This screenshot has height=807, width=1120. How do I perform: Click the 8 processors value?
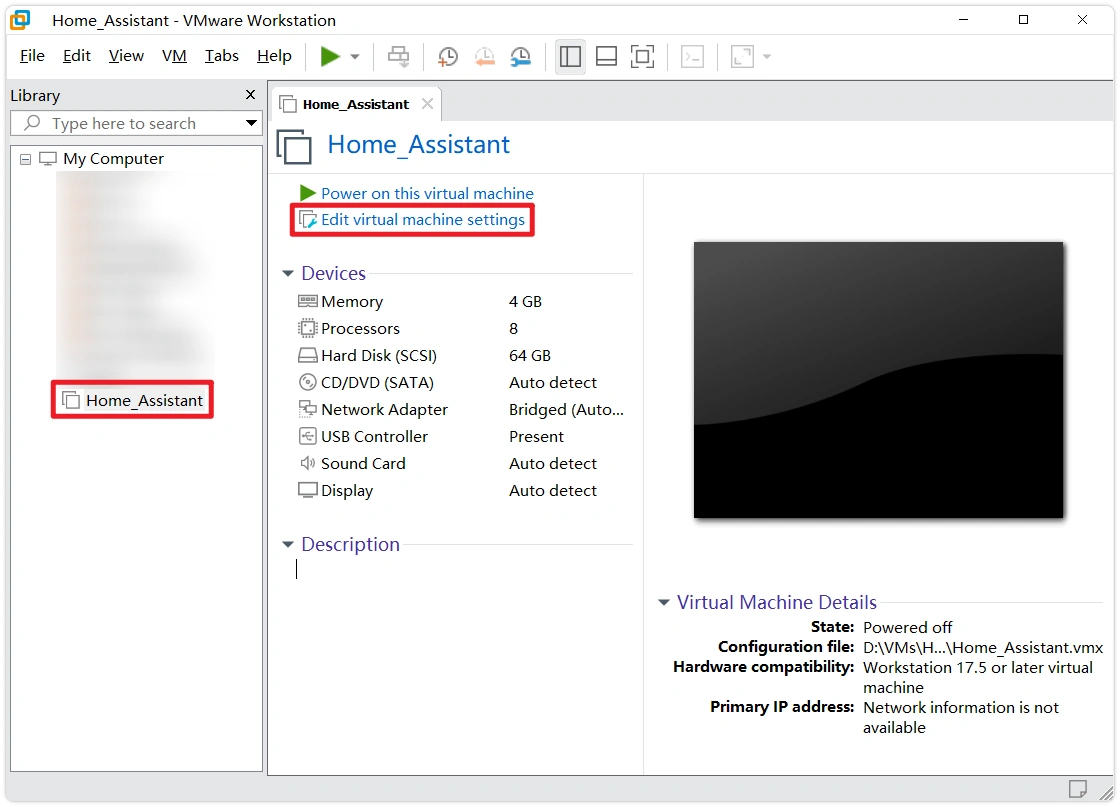coord(514,329)
